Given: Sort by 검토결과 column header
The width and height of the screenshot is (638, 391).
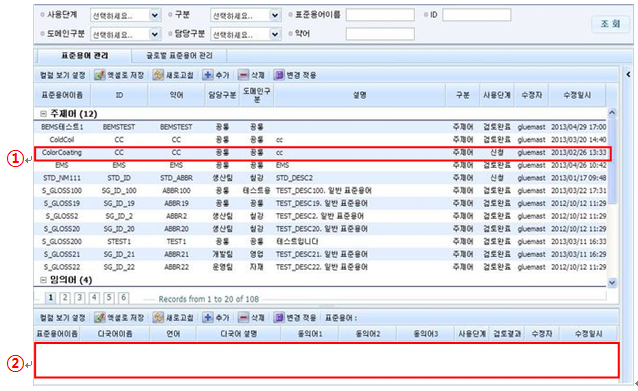Looking at the screenshot, I should [x=507, y=334].
